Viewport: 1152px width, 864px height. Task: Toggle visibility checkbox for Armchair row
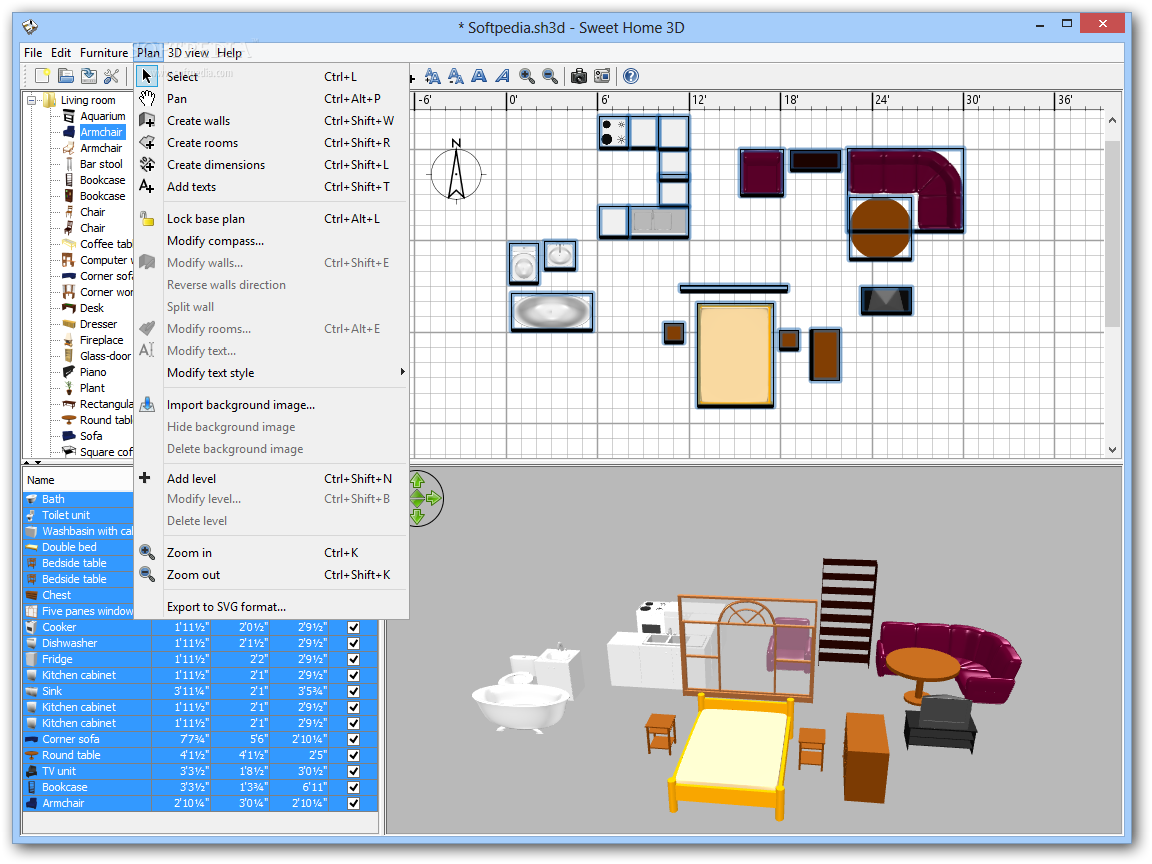coord(353,804)
